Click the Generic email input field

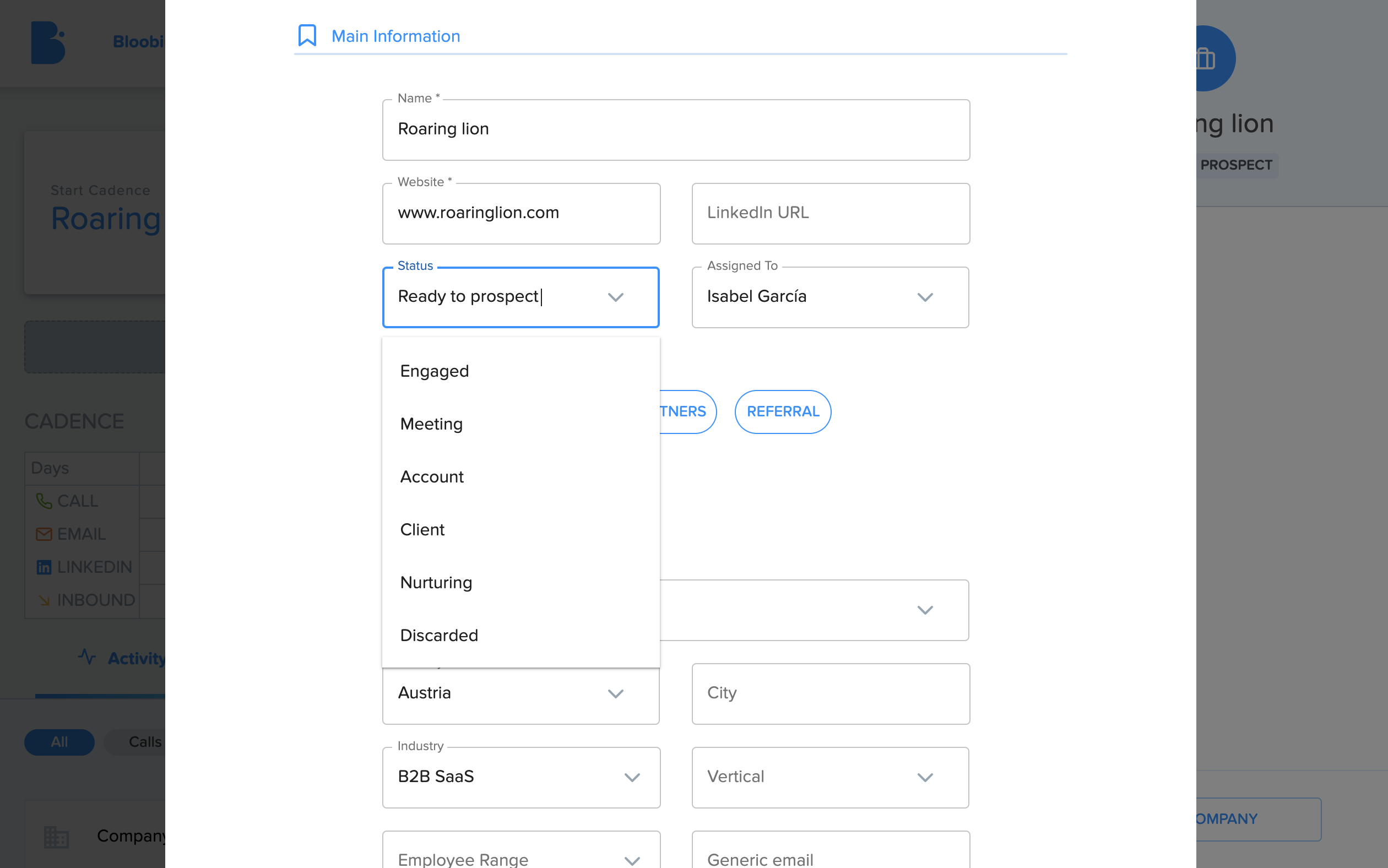831,850
